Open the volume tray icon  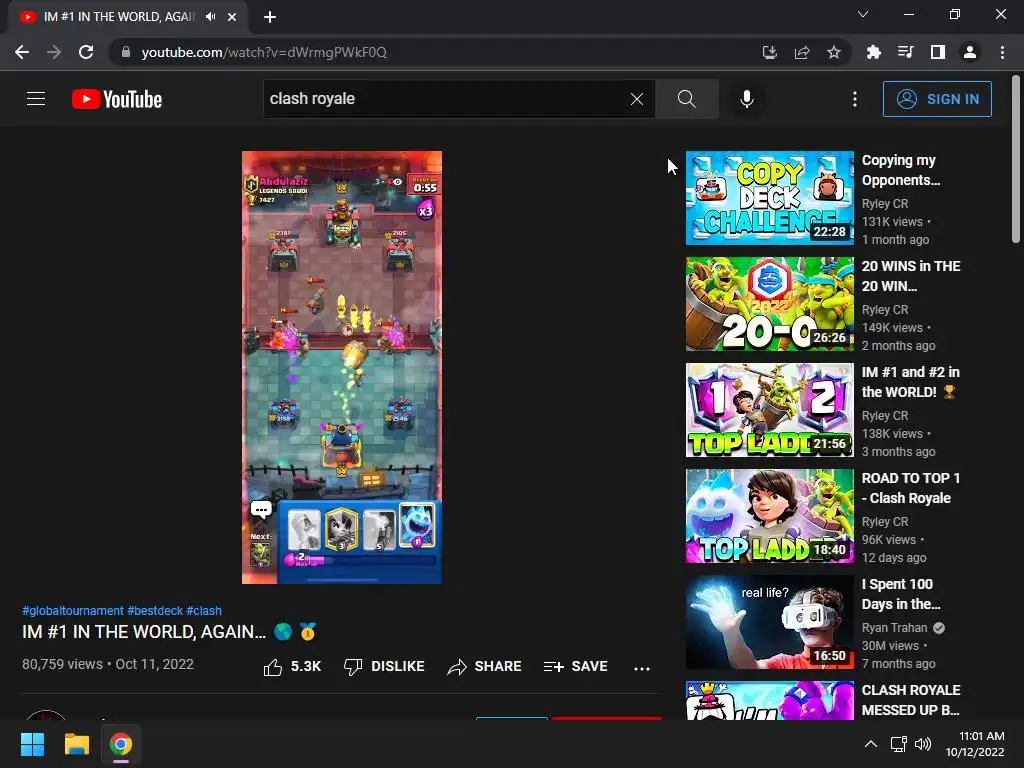pyautogui.click(x=923, y=744)
